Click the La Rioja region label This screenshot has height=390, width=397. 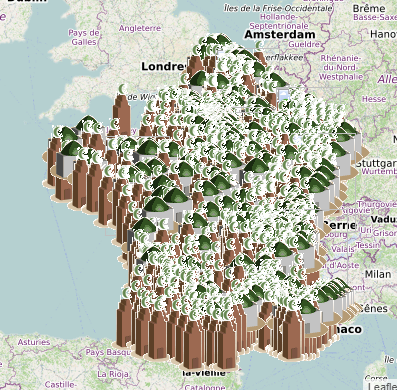pyautogui.click(x=113, y=374)
